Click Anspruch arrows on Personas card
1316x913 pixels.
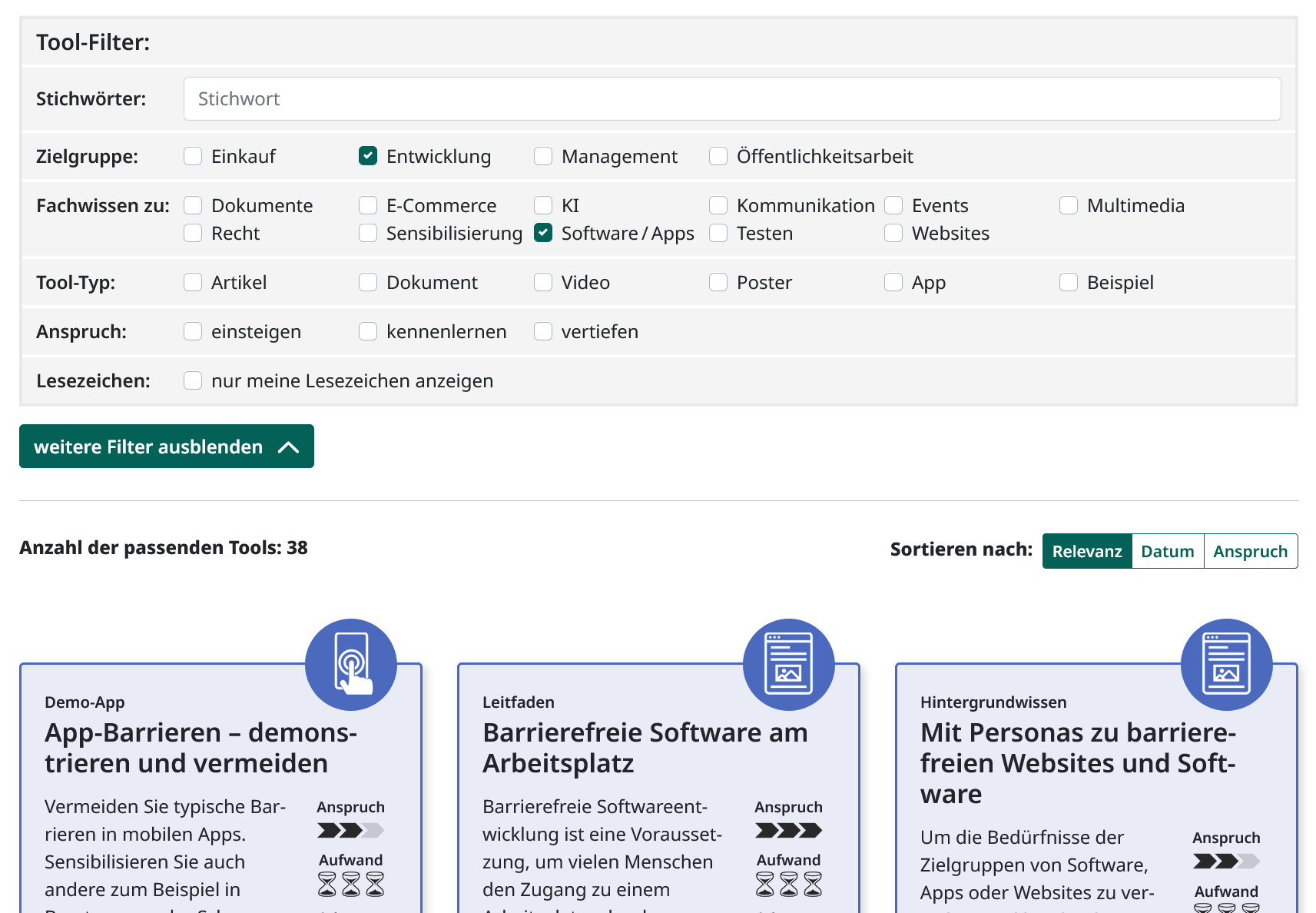point(1227,861)
